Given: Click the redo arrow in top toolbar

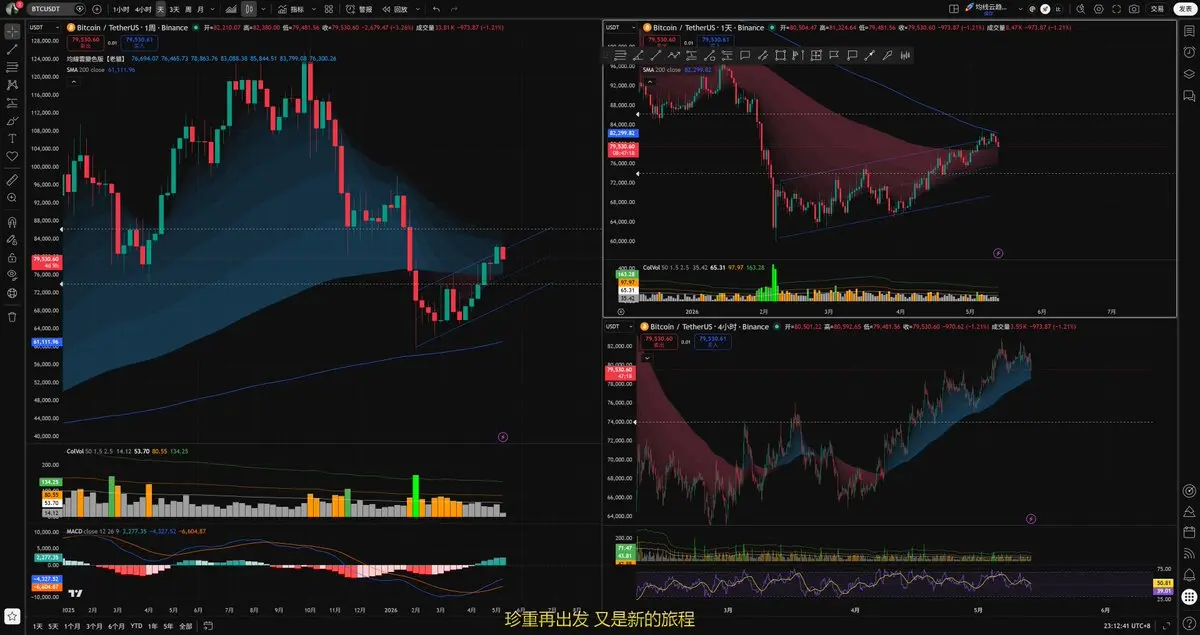Looking at the screenshot, I should (454, 9).
